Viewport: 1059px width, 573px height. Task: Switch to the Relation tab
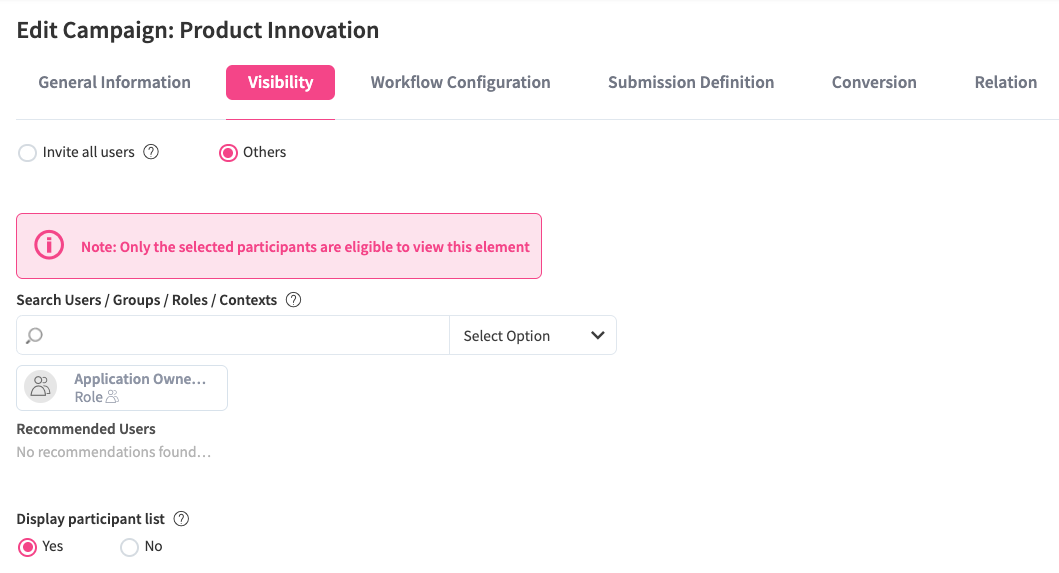tap(1005, 82)
